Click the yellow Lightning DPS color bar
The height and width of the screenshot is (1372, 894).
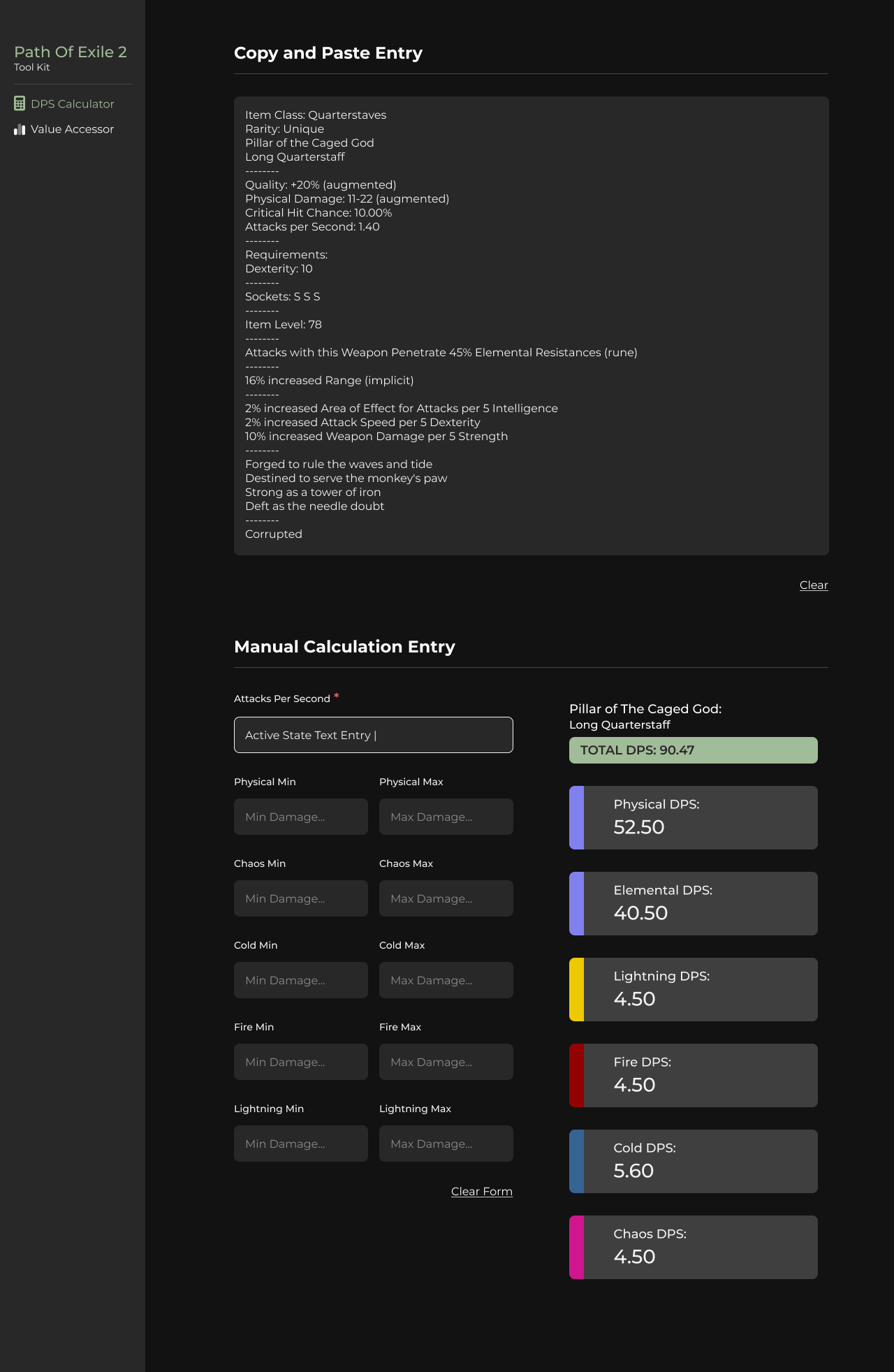[576, 989]
